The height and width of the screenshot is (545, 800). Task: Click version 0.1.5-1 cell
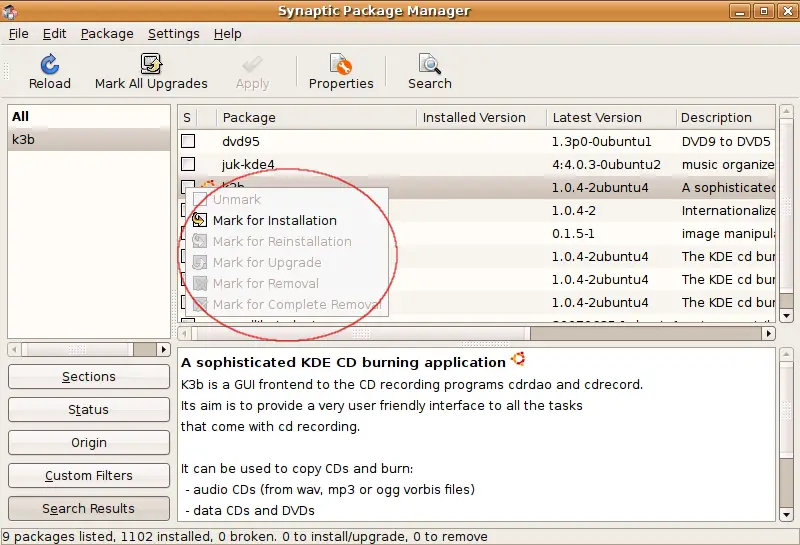[573, 234]
